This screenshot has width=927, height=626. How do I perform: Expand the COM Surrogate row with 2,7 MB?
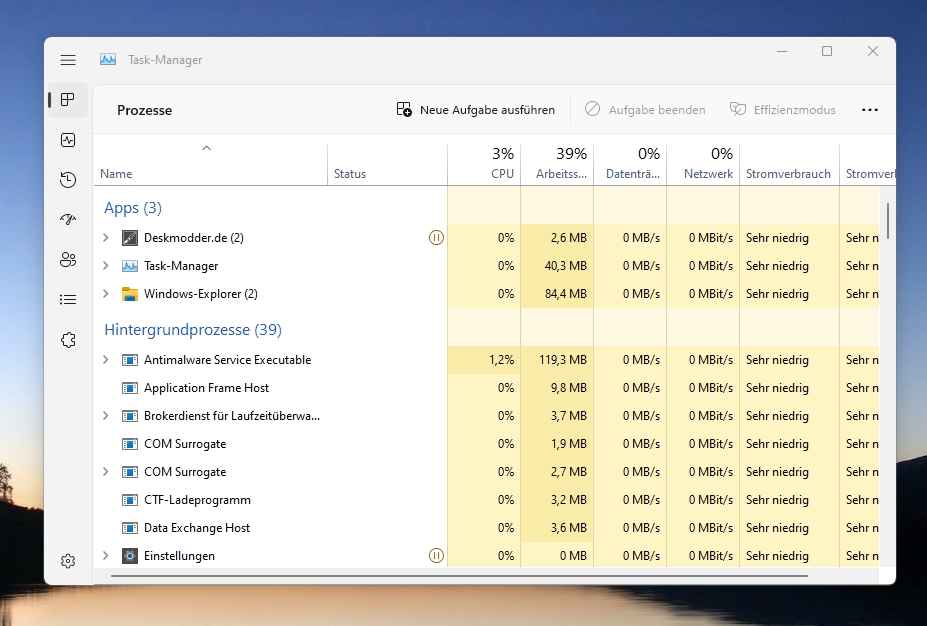click(106, 472)
